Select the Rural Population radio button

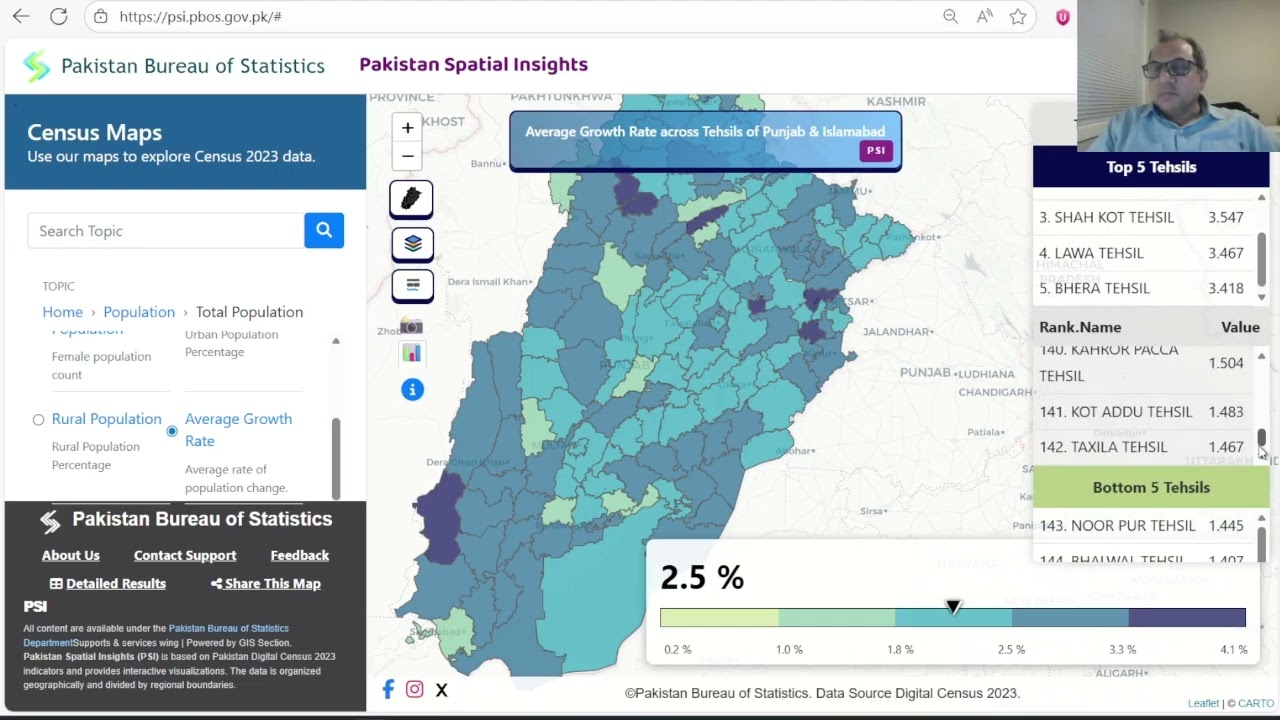[38, 420]
